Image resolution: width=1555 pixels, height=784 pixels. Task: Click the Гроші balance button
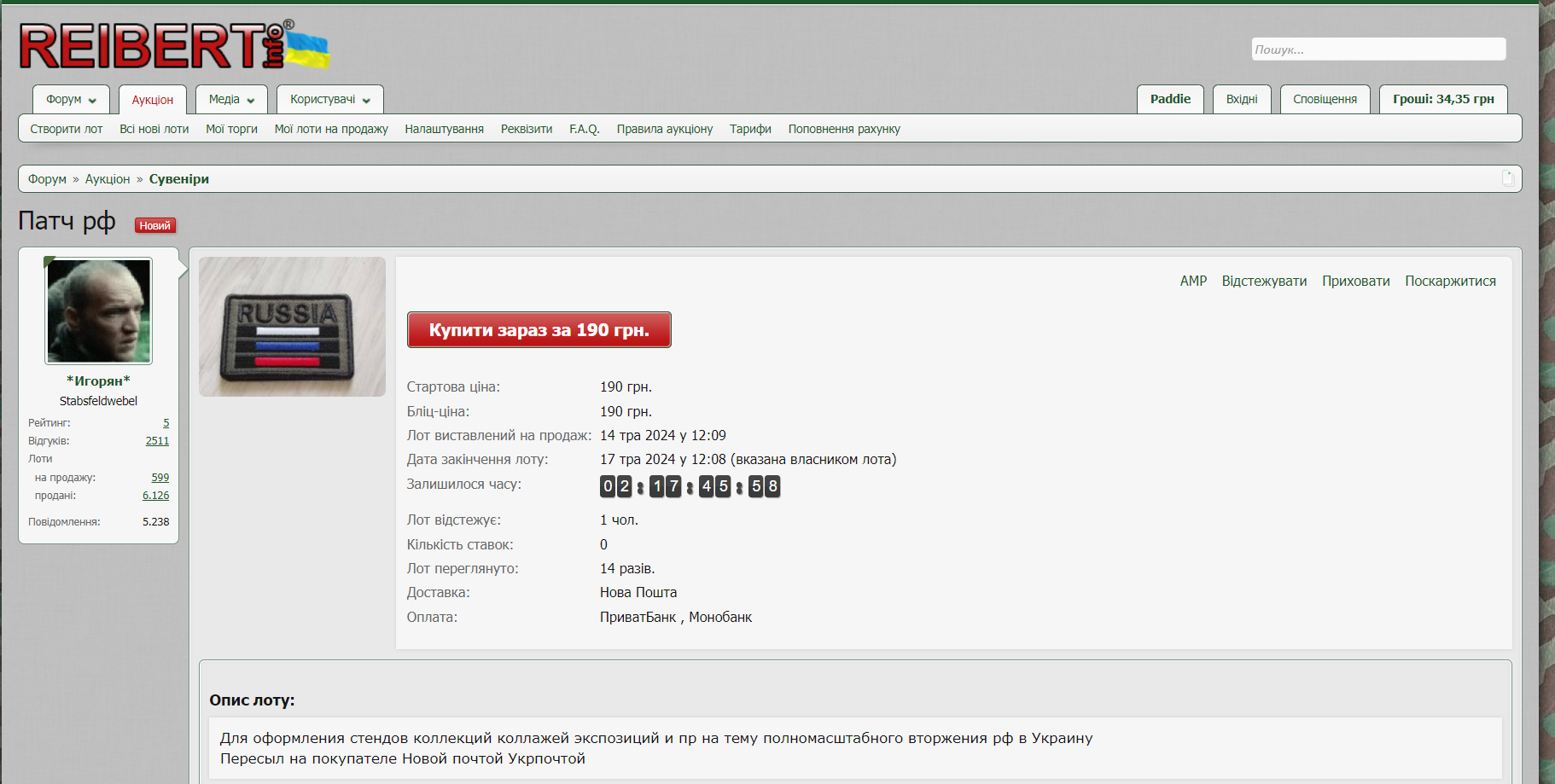(1442, 100)
